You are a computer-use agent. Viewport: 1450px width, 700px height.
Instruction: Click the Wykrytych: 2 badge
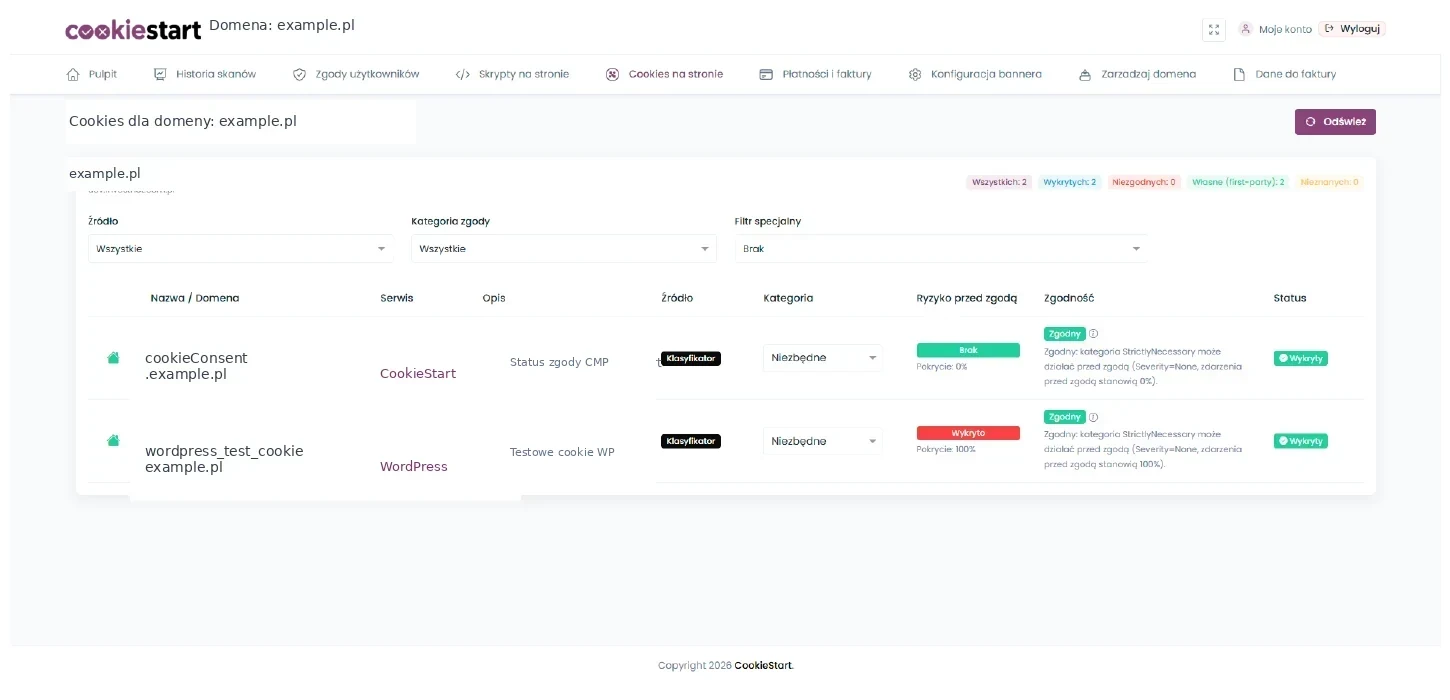pos(1069,182)
